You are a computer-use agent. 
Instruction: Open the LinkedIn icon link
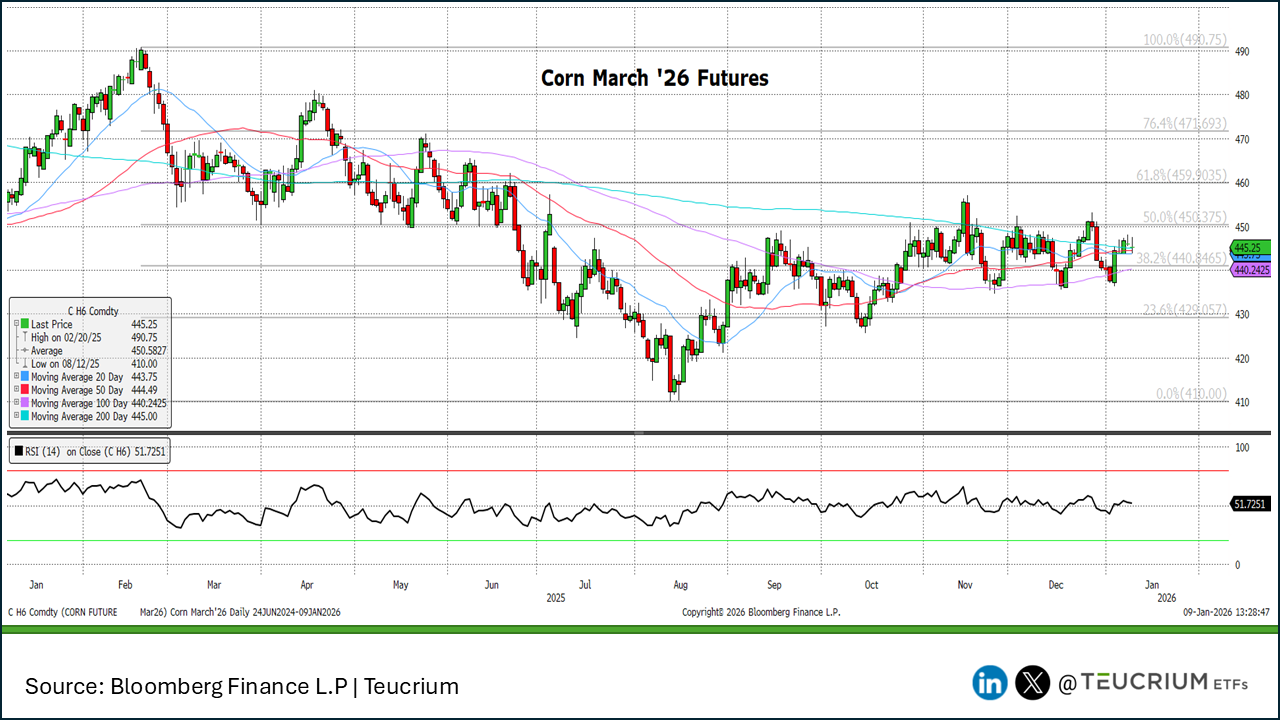tap(990, 683)
